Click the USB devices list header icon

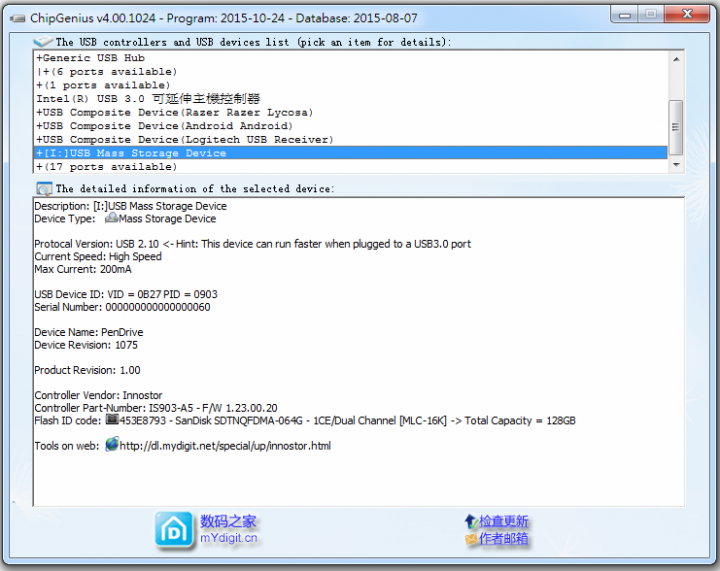coord(43,42)
